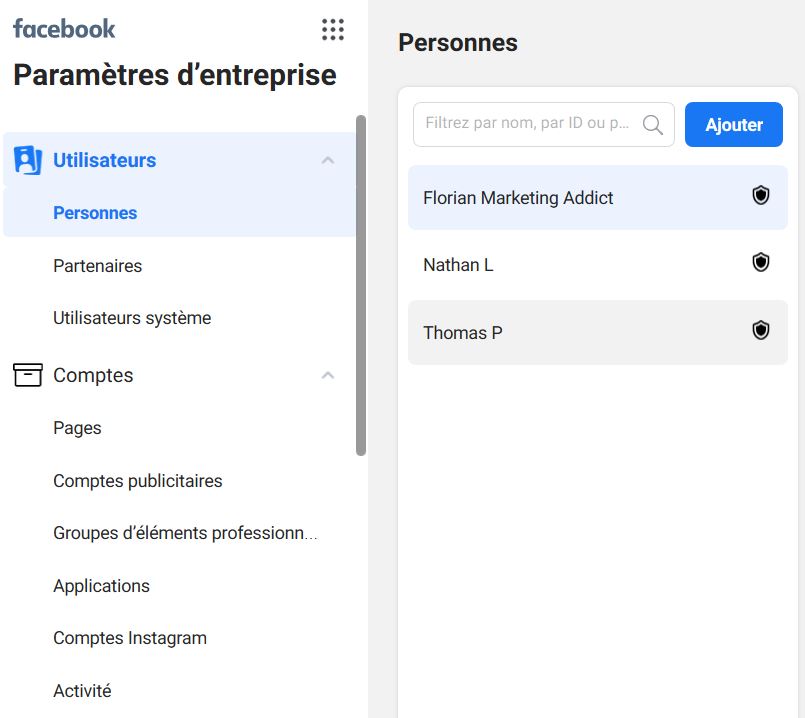Navigate to Comptes publicitaires
805x718 pixels.
(x=137, y=481)
